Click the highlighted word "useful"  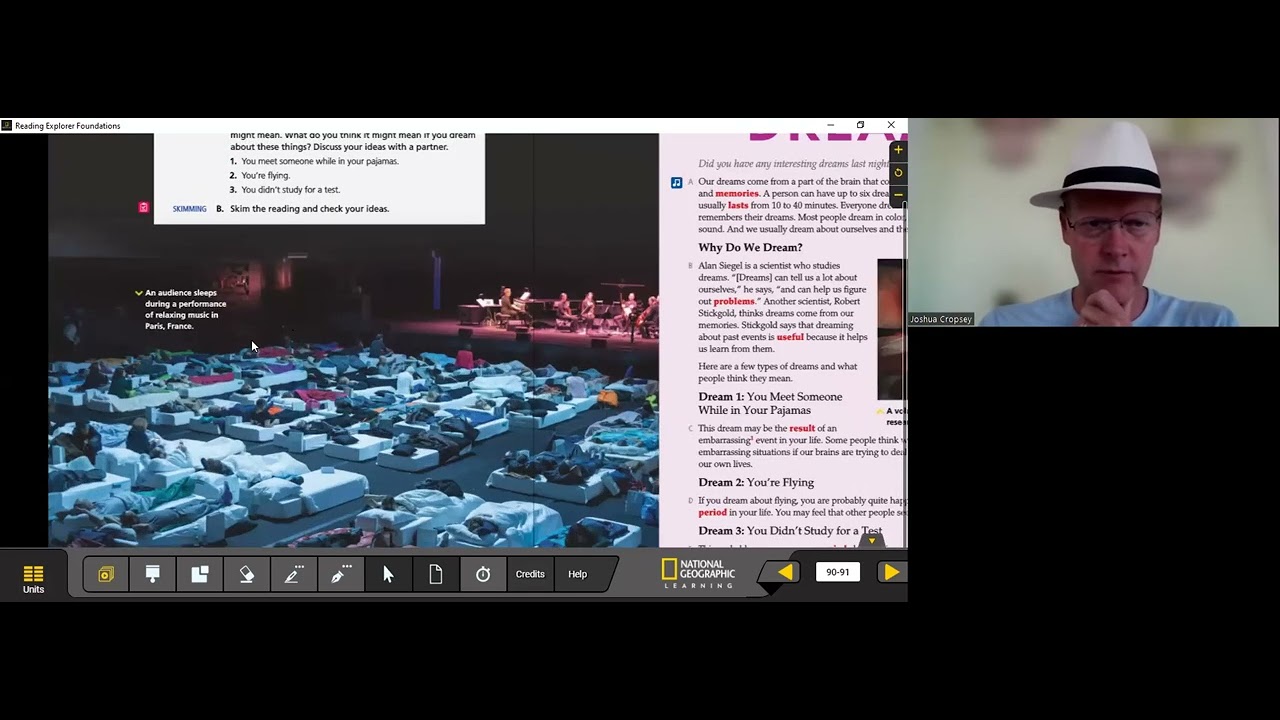tap(790, 337)
